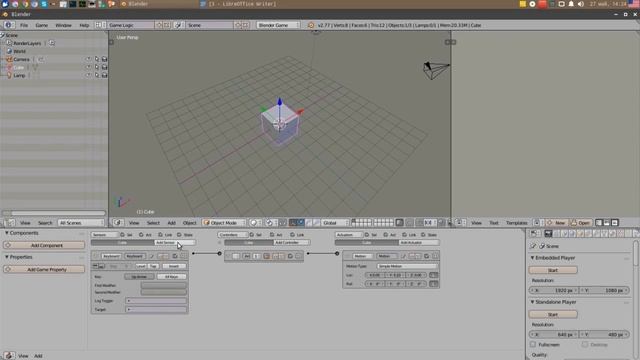Click the Blender logo icon in info header
The height and width of the screenshot is (360, 640).
coord(311,25)
